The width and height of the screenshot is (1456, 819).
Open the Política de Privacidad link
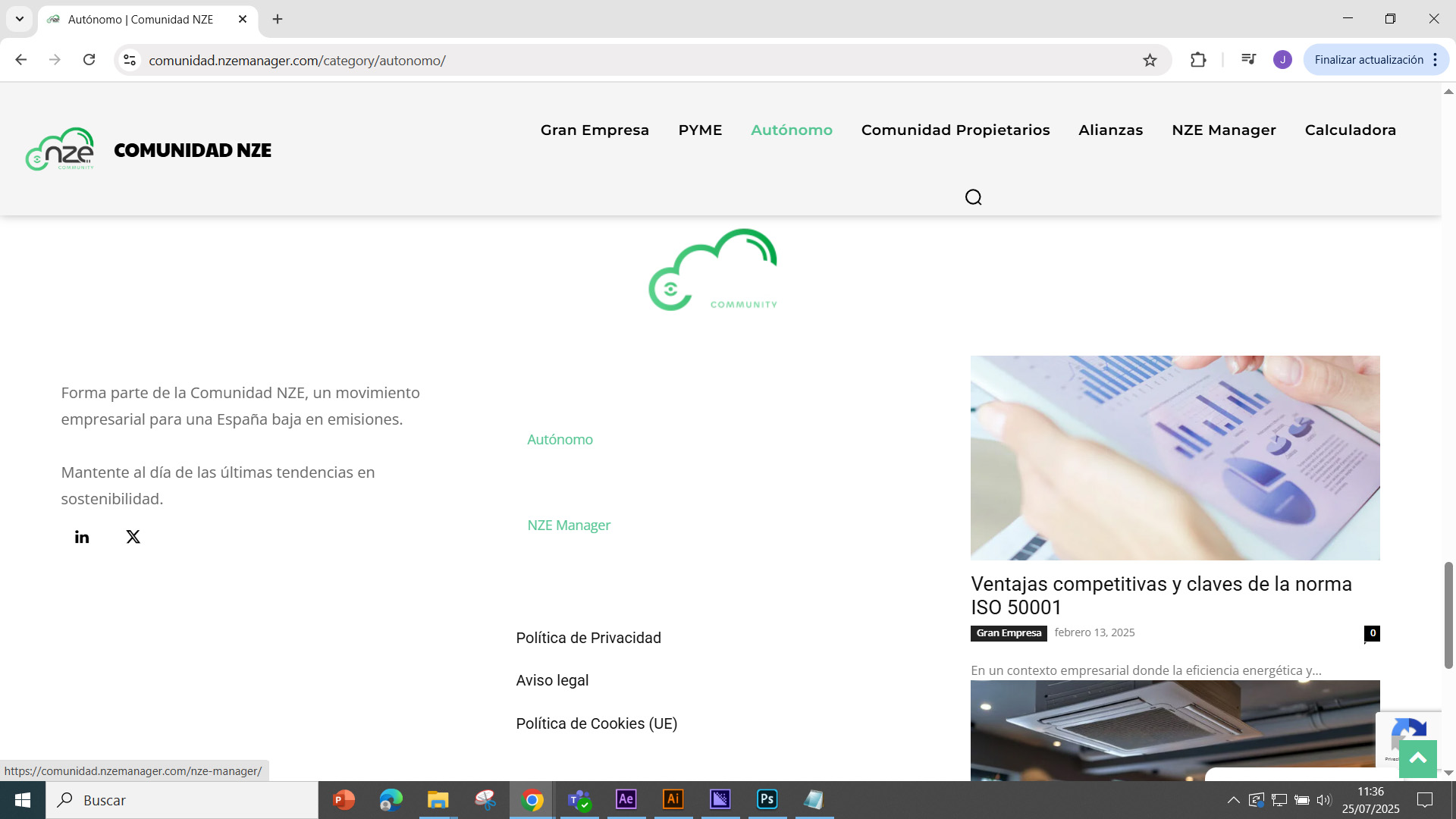[588, 639]
